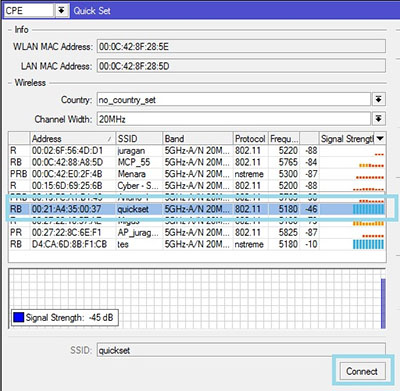Sort by Protocol column header
The image size is (400, 391).
(250, 138)
